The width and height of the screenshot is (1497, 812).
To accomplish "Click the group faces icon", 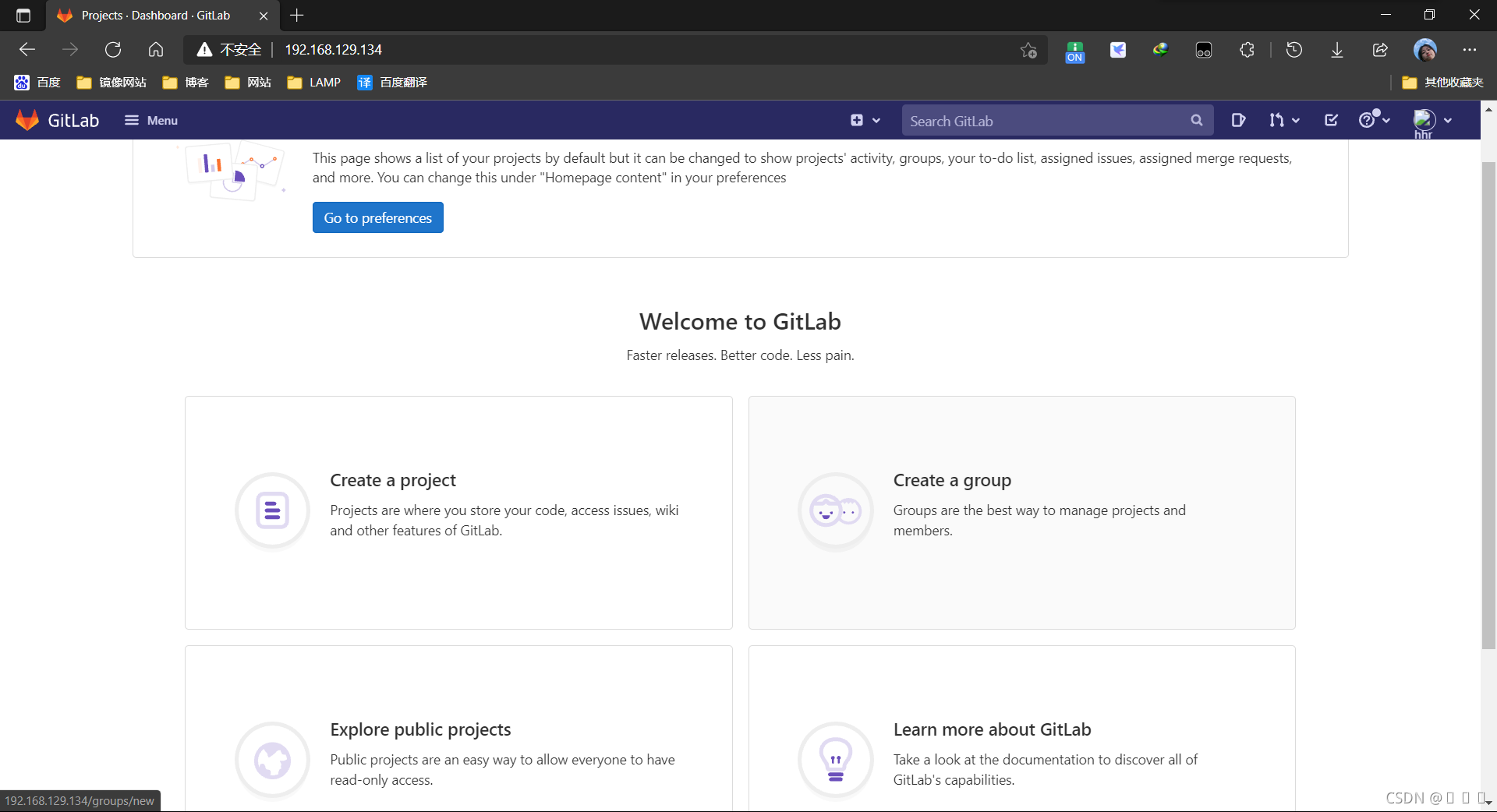I will pos(836,511).
